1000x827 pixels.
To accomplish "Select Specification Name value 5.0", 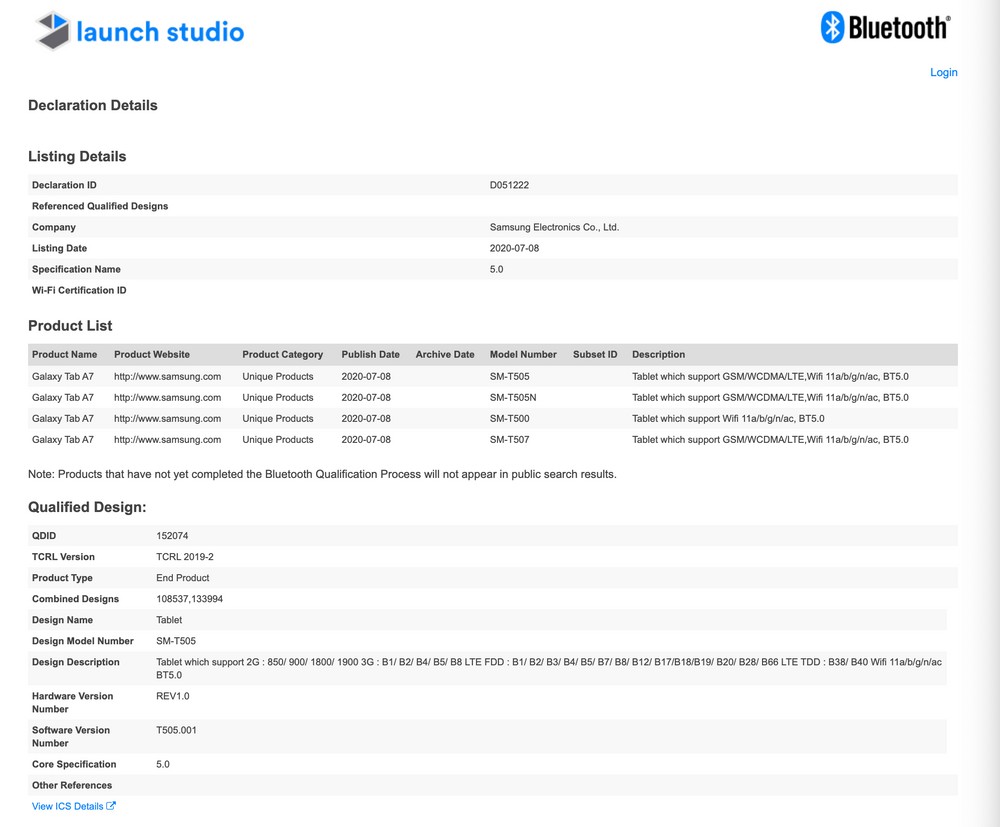I will [496, 269].
